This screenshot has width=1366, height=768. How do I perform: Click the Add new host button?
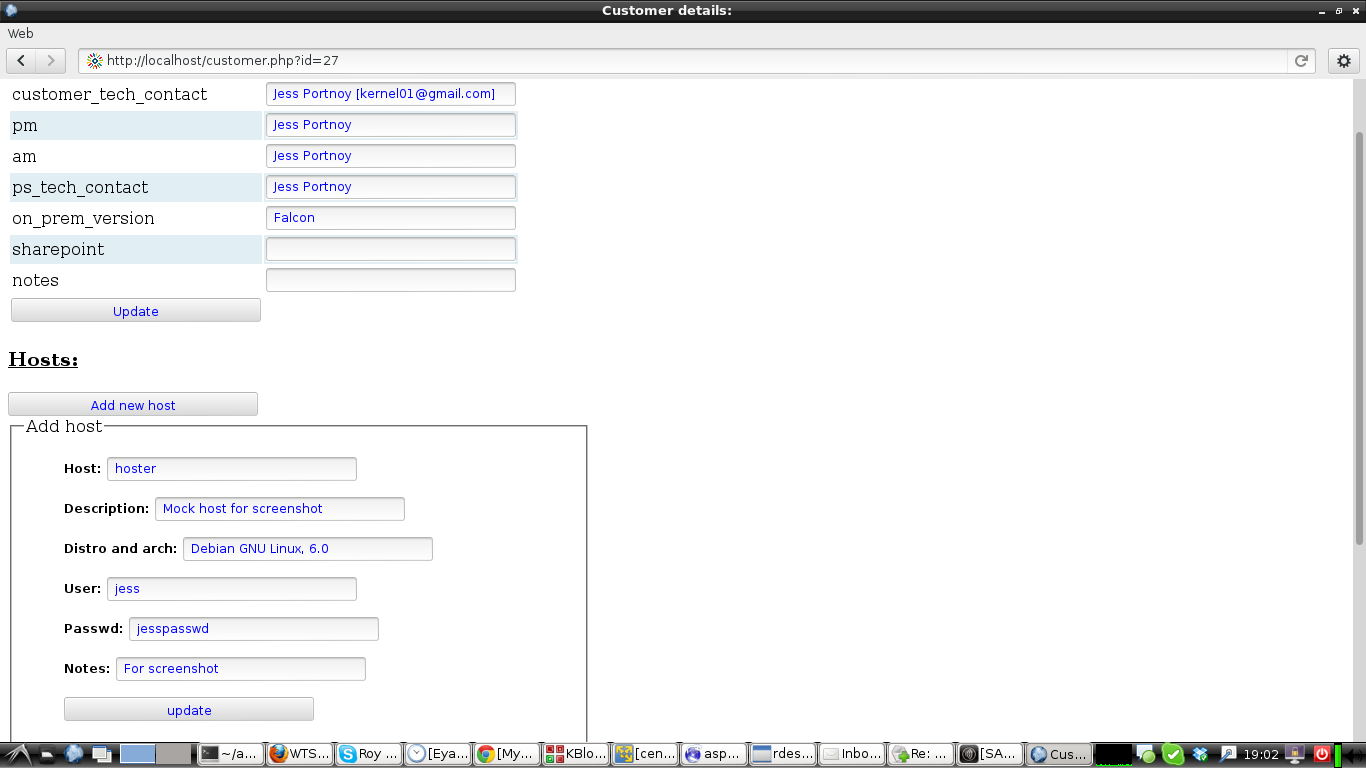click(132, 404)
